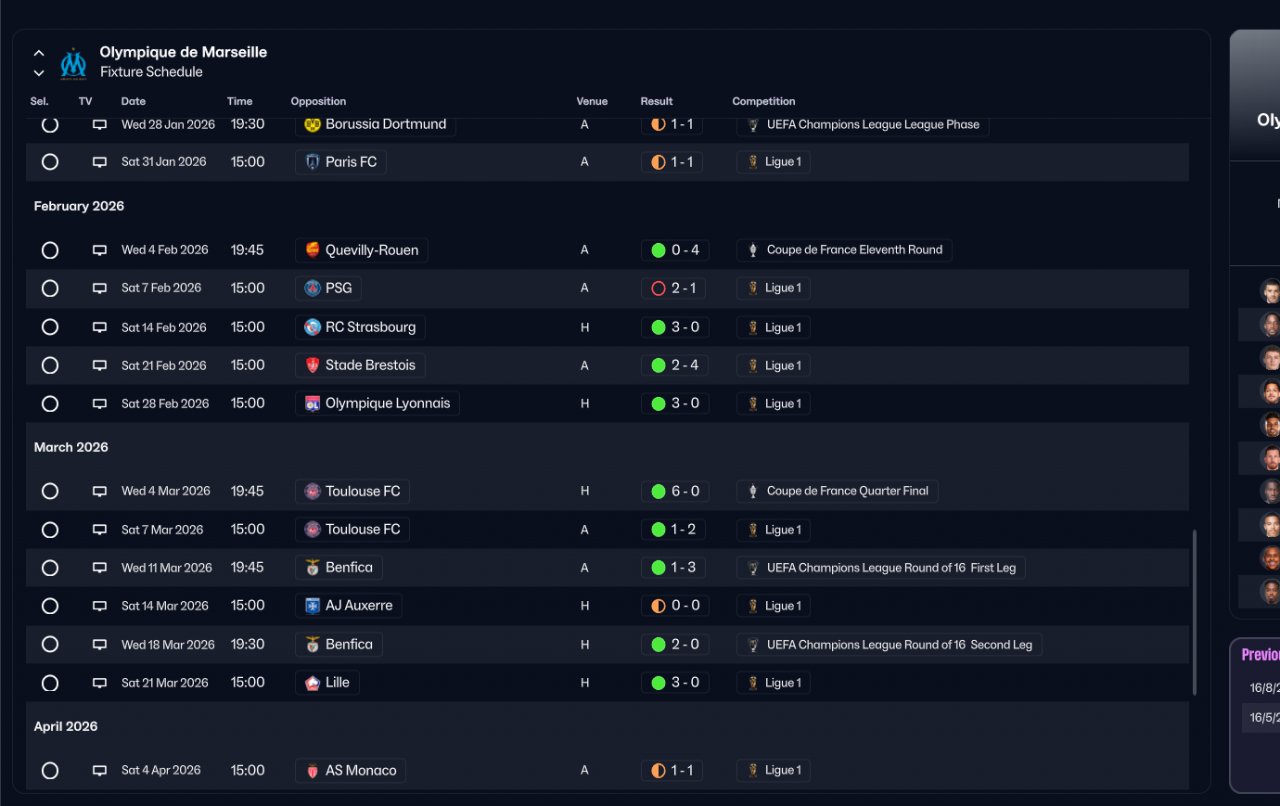Select the RC Strasbourg fixture radio button
The image size is (1280, 806).
coord(50,327)
